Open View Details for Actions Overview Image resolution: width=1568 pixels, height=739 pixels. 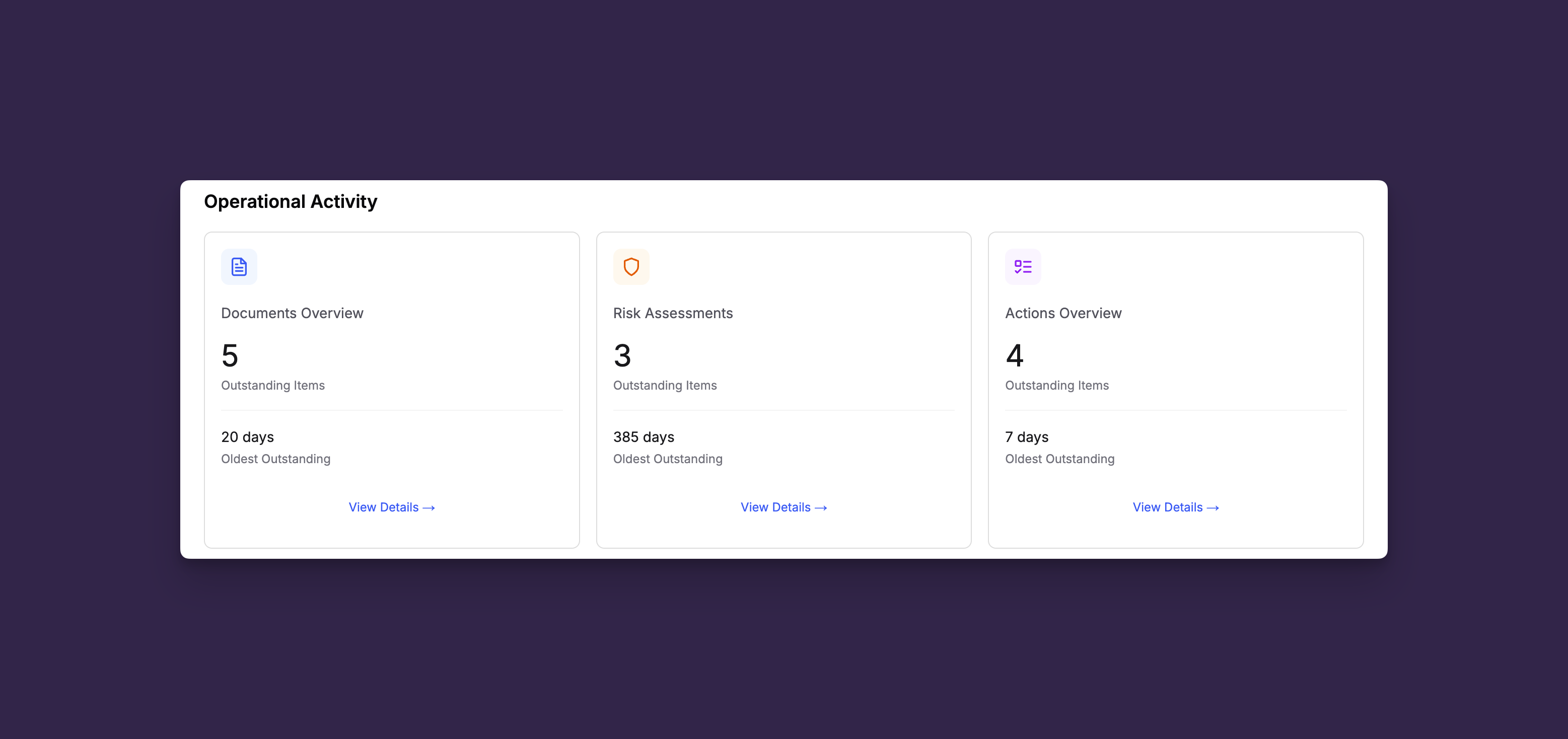[1175, 507]
